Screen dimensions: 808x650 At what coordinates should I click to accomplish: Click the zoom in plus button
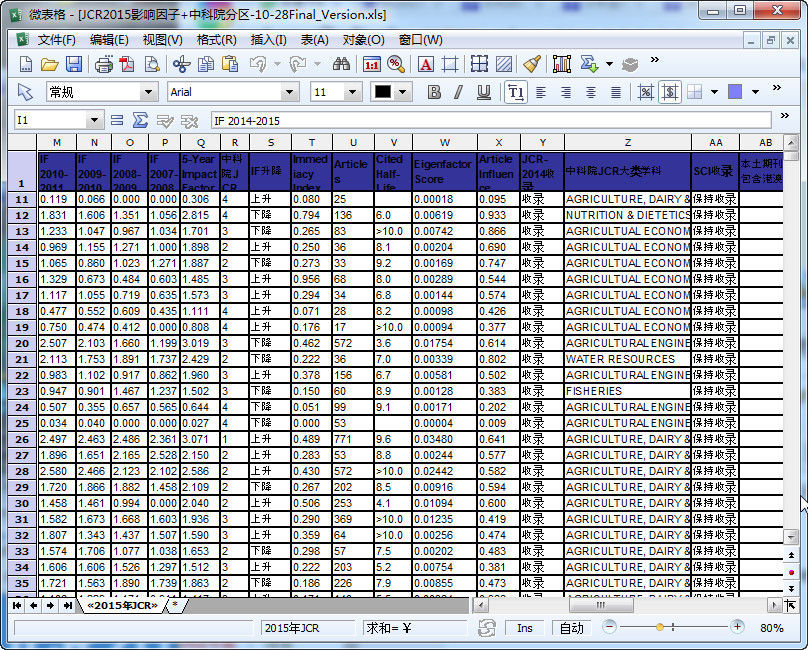738,627
